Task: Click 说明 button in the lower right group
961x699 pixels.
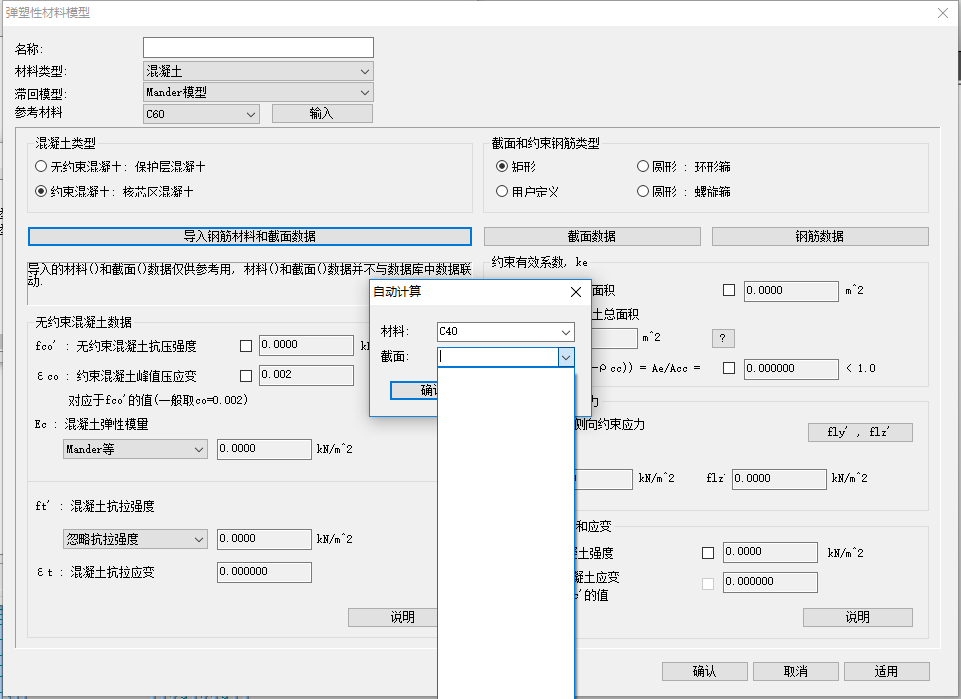Action: coord(858,618)
